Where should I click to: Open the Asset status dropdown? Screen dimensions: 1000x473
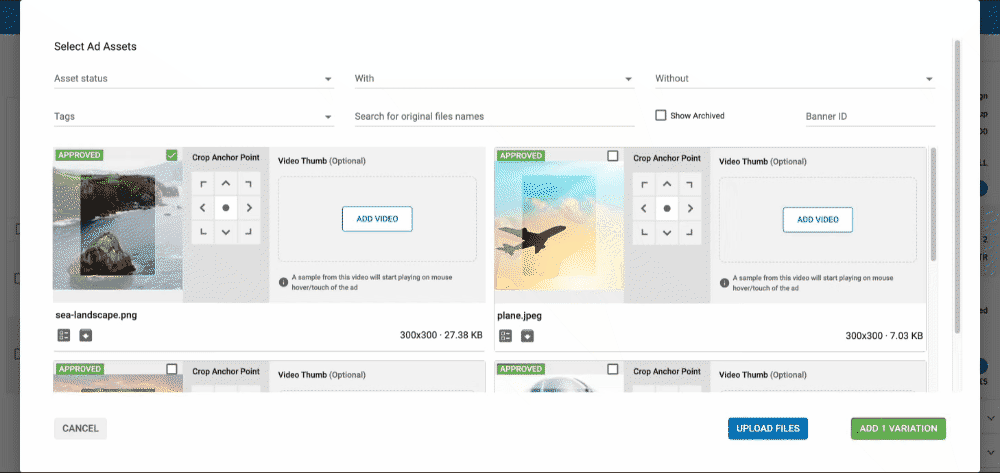(x=194, y=79)
